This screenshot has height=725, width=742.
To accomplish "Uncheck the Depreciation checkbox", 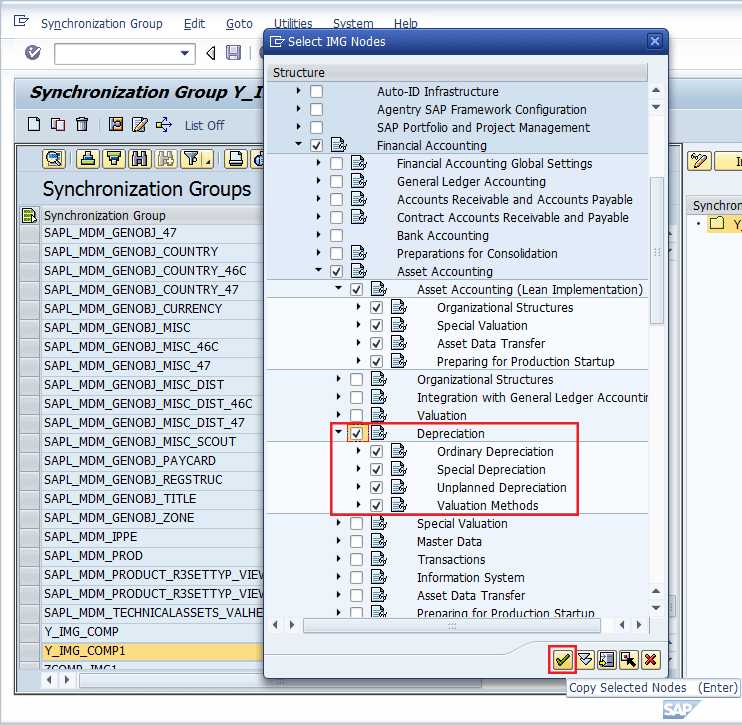I will [357, 434].
